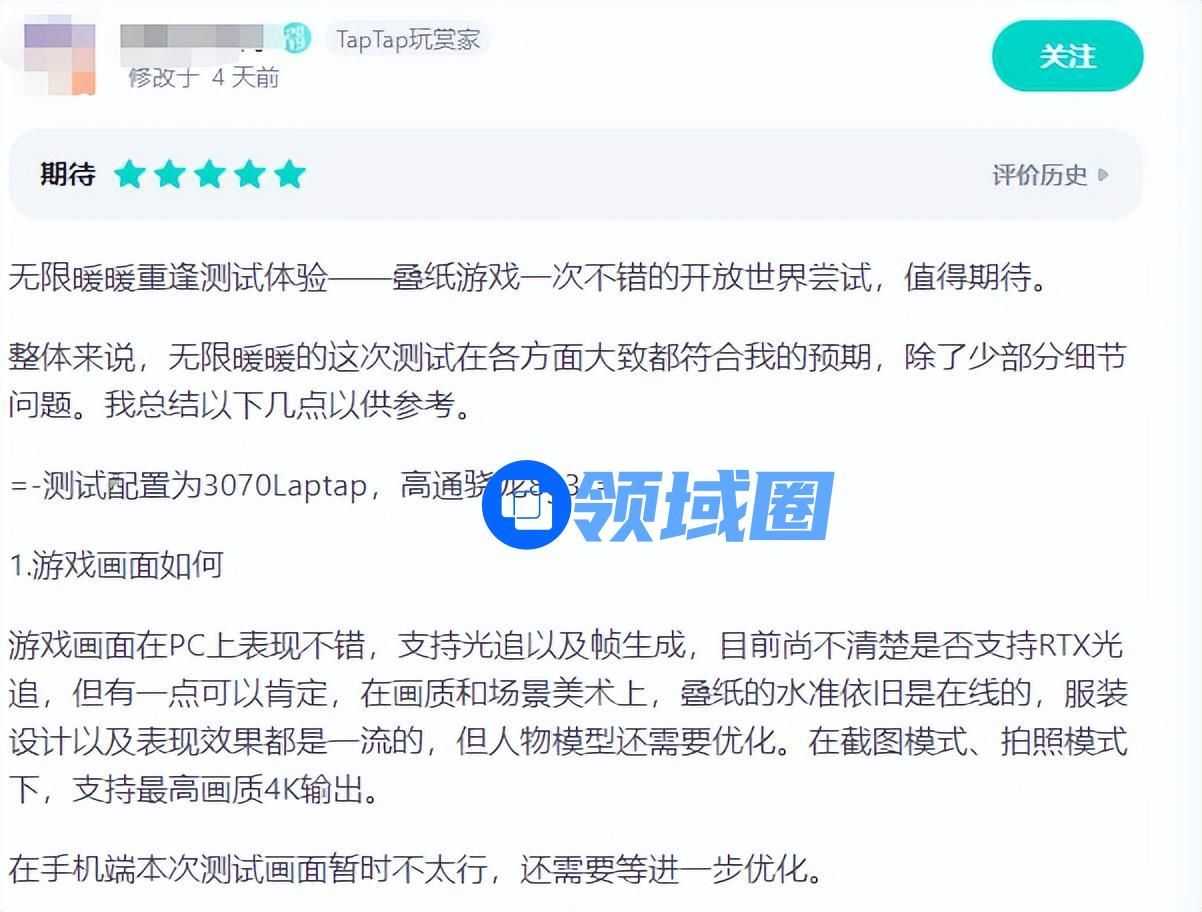Open the blurred reviewer avatar
This screenshot has width=1202, height=912.
[59, 58]
